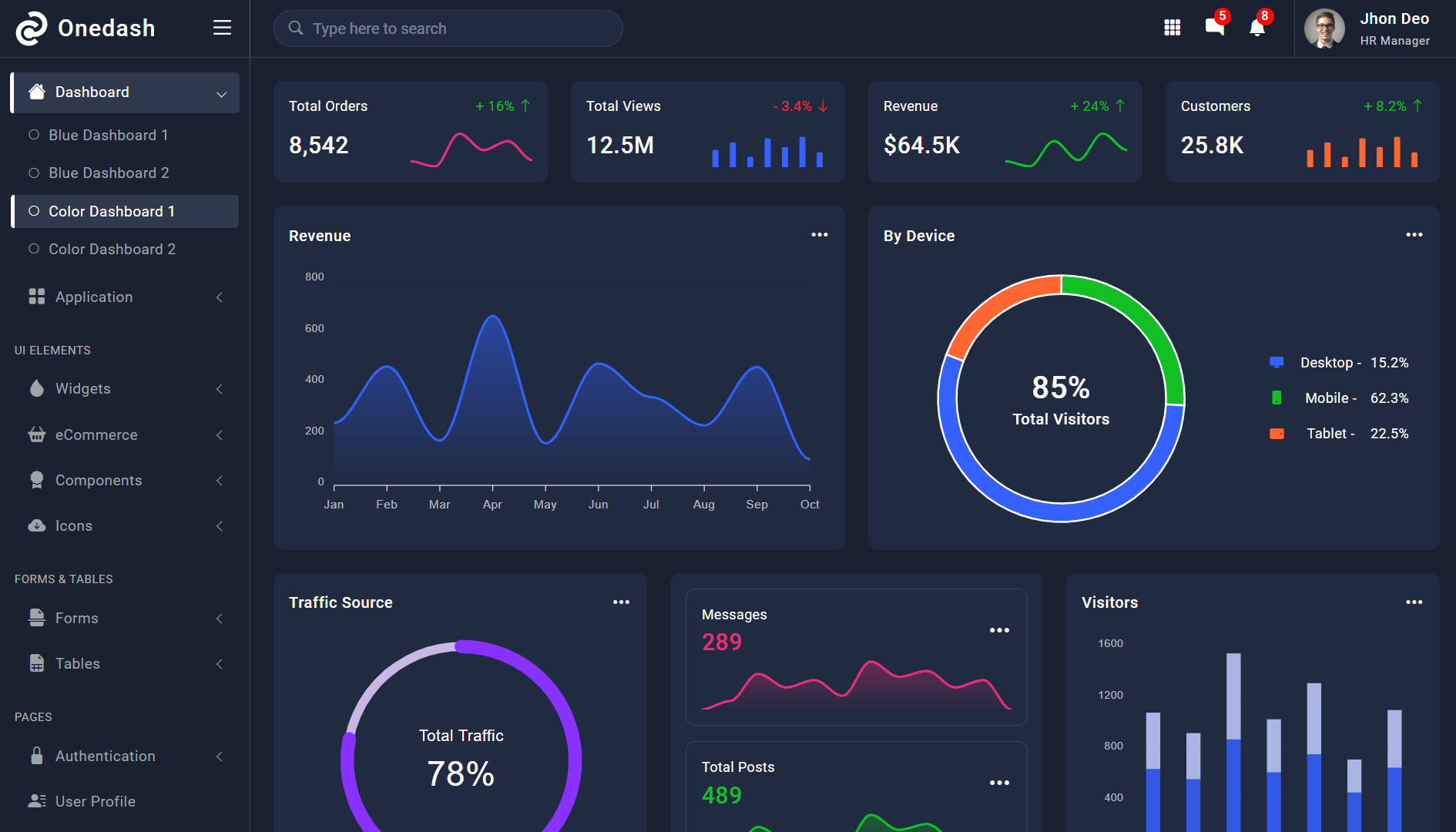Open the Messages card three-dot menu
1456x832 pixels.
coord(999,630)
